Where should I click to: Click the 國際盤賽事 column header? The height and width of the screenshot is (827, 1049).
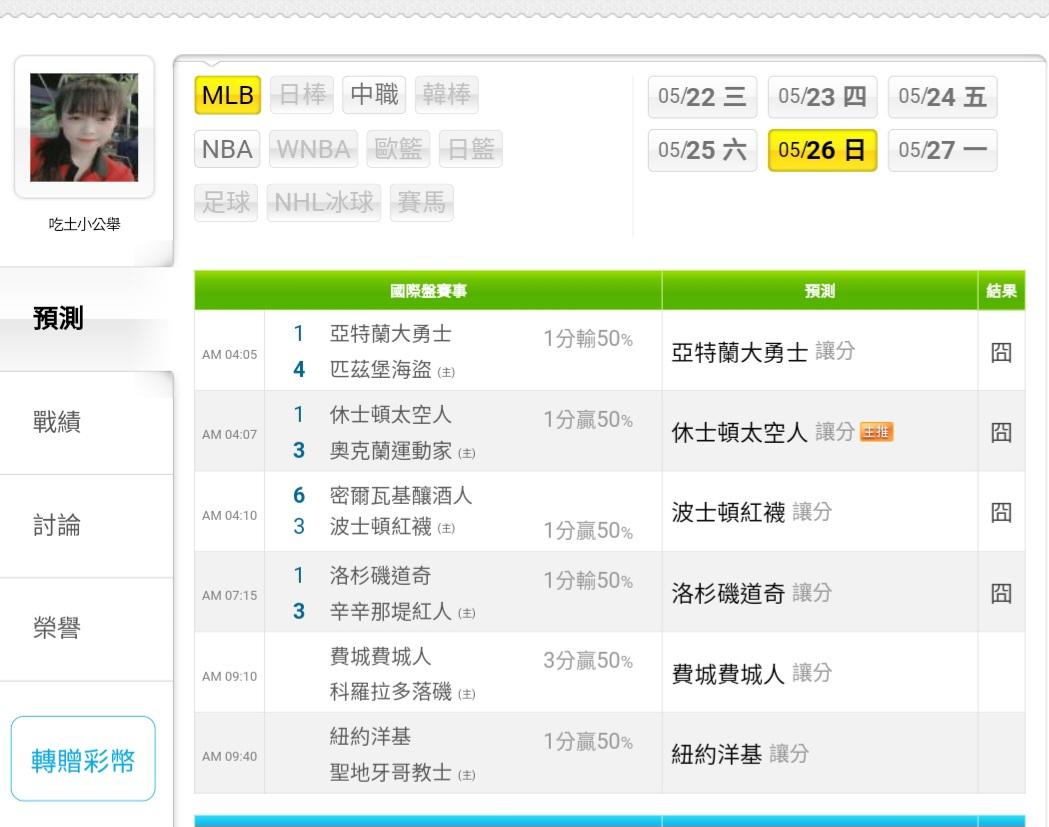tap(428, 290)
